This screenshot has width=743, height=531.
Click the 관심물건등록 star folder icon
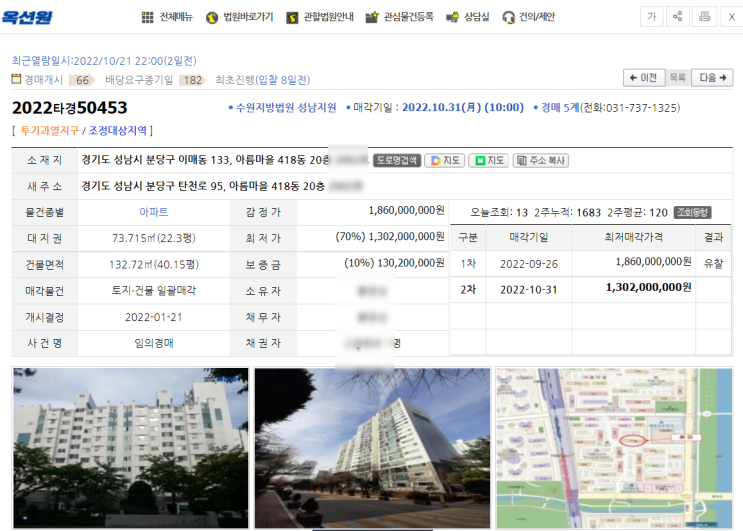372,18
